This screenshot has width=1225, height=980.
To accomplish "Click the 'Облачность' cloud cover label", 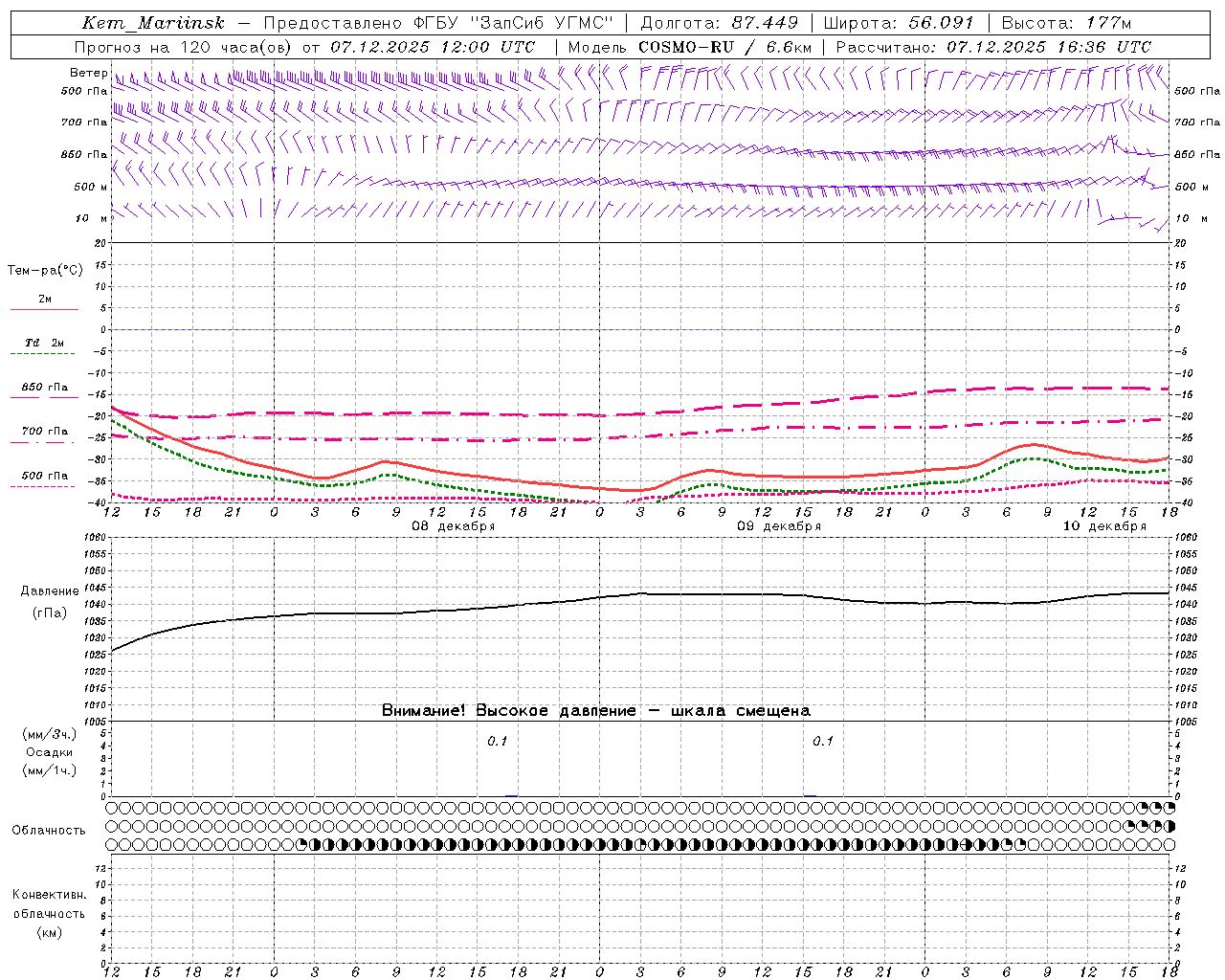I will 49,831.
